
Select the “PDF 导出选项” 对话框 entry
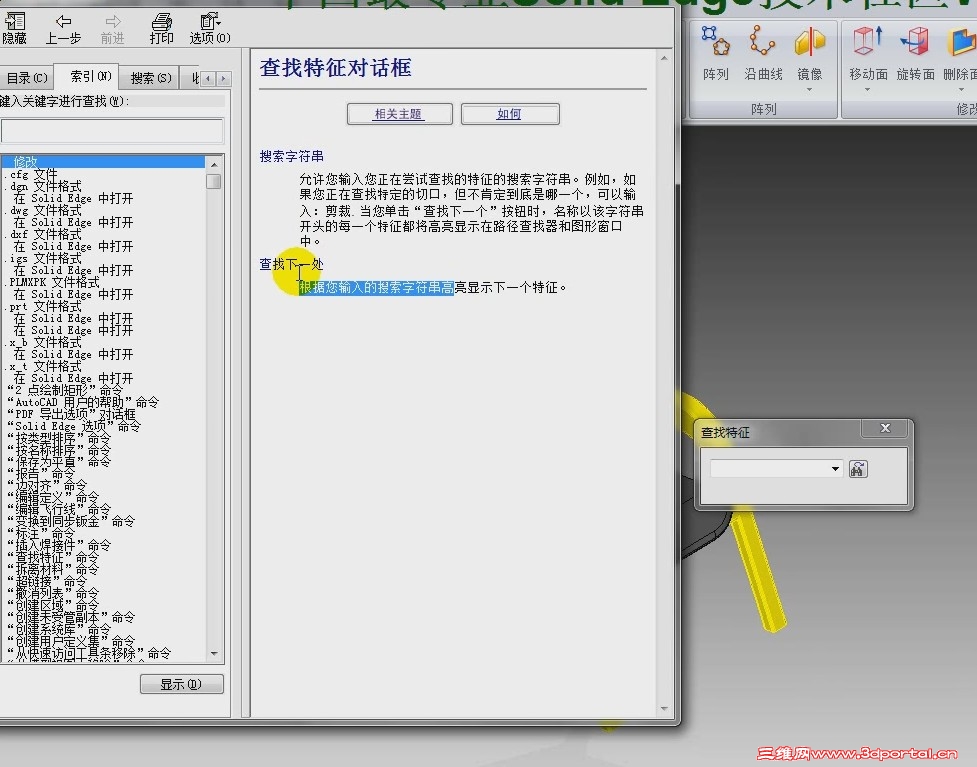tap(71, 414)
